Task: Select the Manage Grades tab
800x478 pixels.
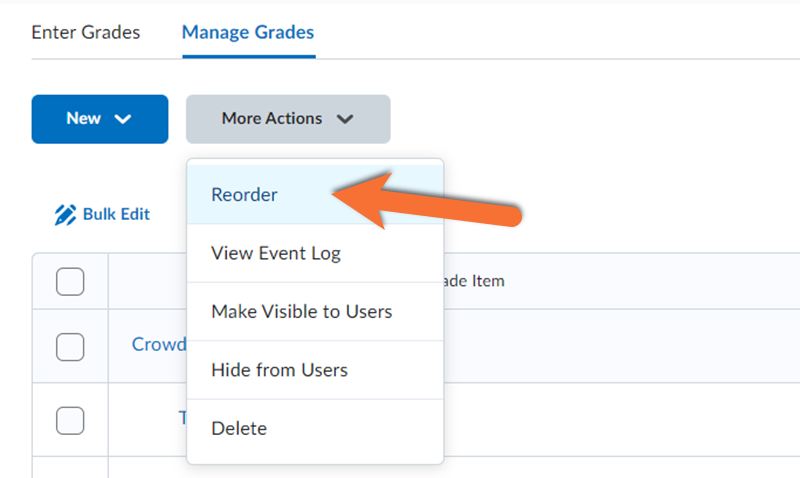Action: click(x=248, y=32)
